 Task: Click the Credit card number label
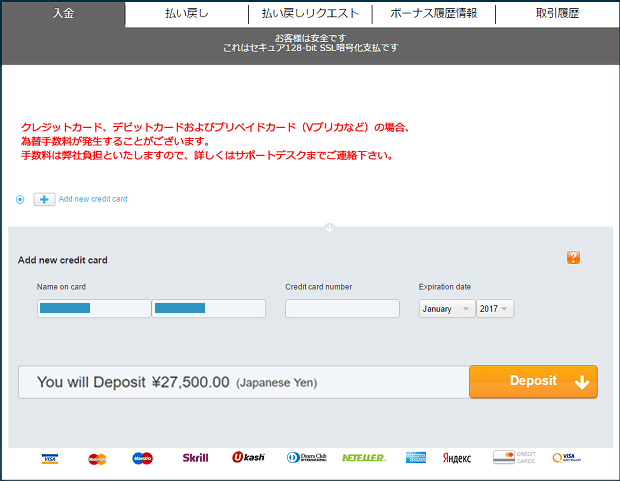tap(319, 287)
